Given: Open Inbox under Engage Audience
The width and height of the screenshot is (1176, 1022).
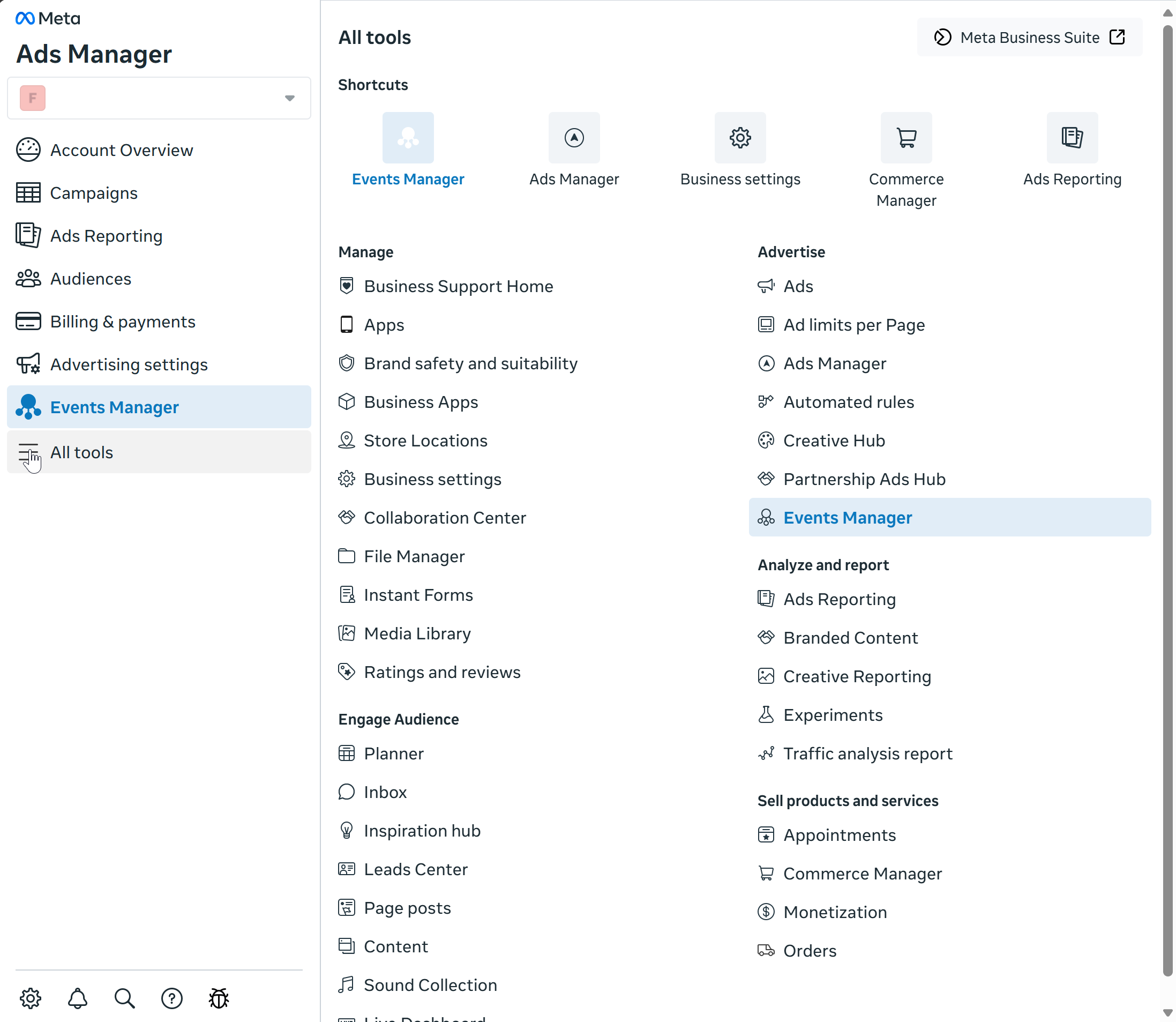Looking at the screenshot, I should [x=385, y=792].
